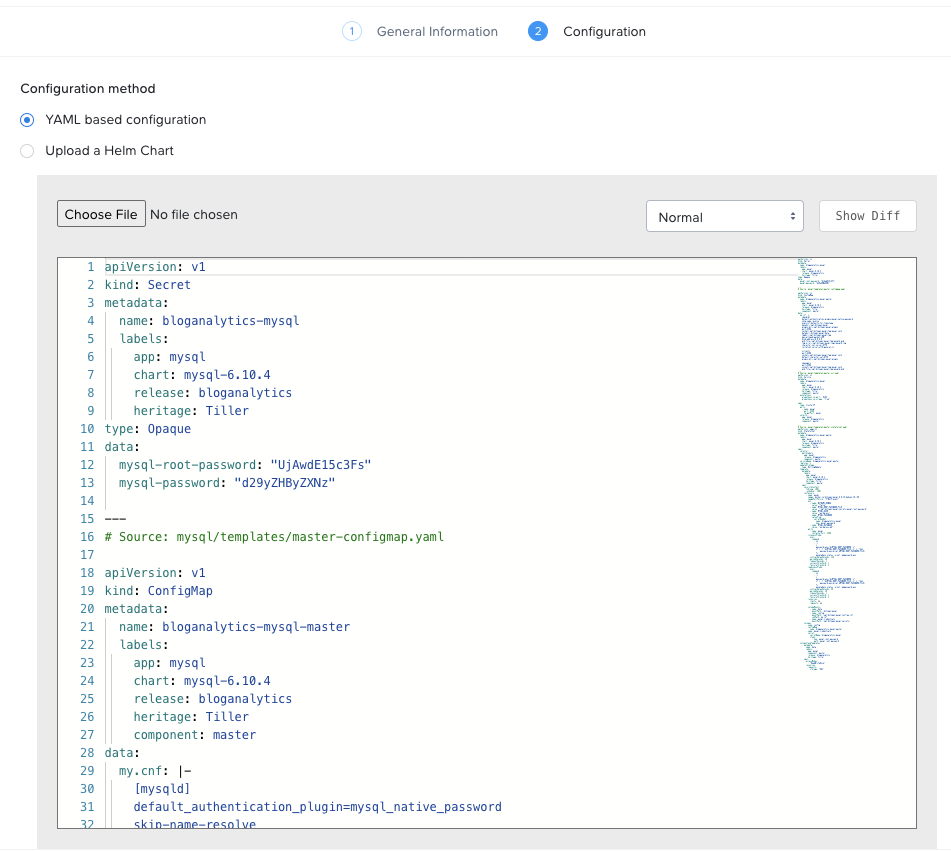
Task: Click line number 15 in the gutter
Action: 87,519
